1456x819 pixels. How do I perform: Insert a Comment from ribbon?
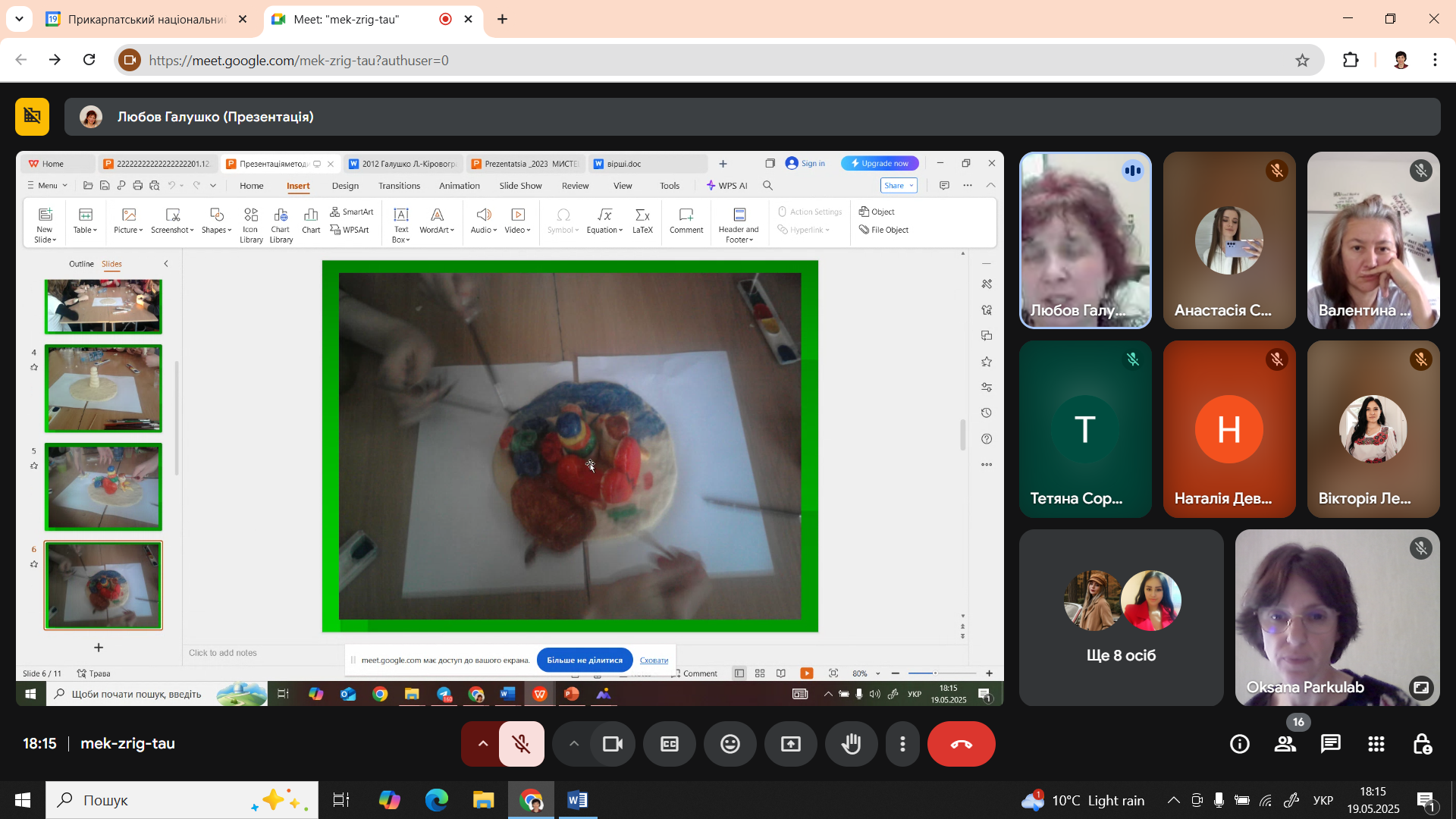point(686,221)
